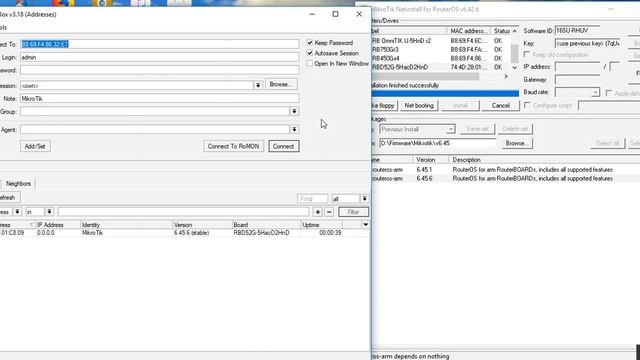Add filter with plus icon
This screenshot has height=360, width=640.
[x=318, y=212]
